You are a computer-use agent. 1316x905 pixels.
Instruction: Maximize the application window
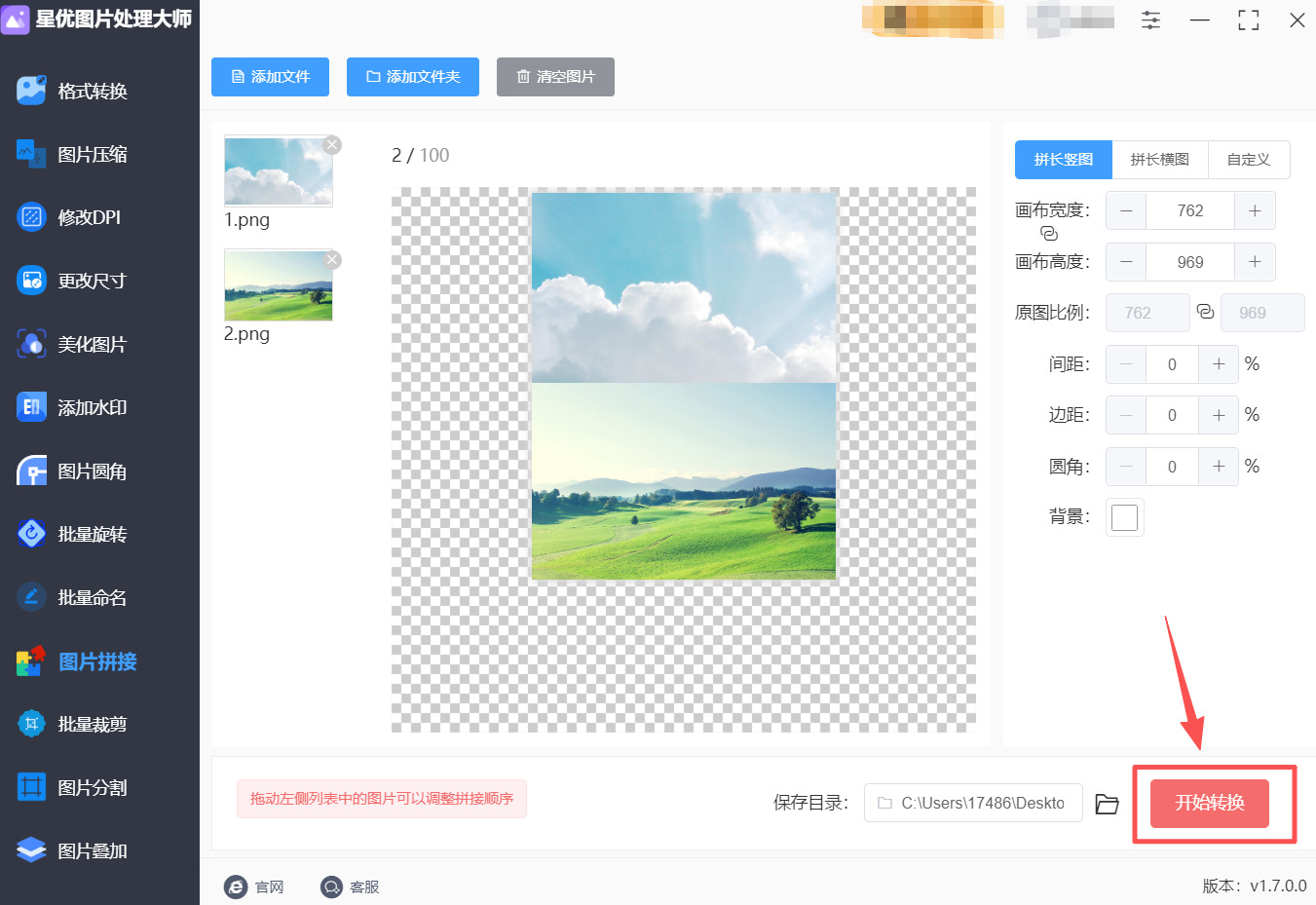1249,19
